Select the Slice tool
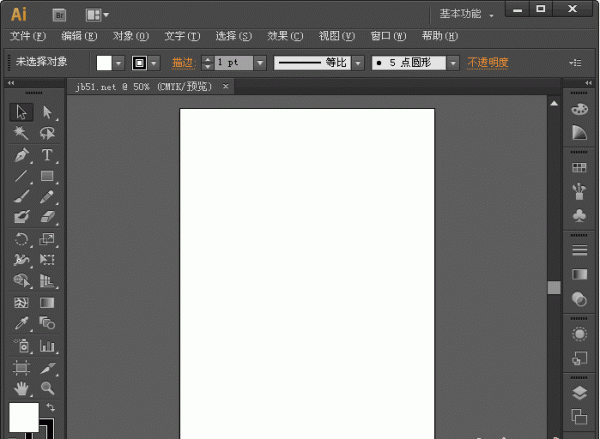The width and height of the screenshot is (600, 439). (x=47, y=368)
